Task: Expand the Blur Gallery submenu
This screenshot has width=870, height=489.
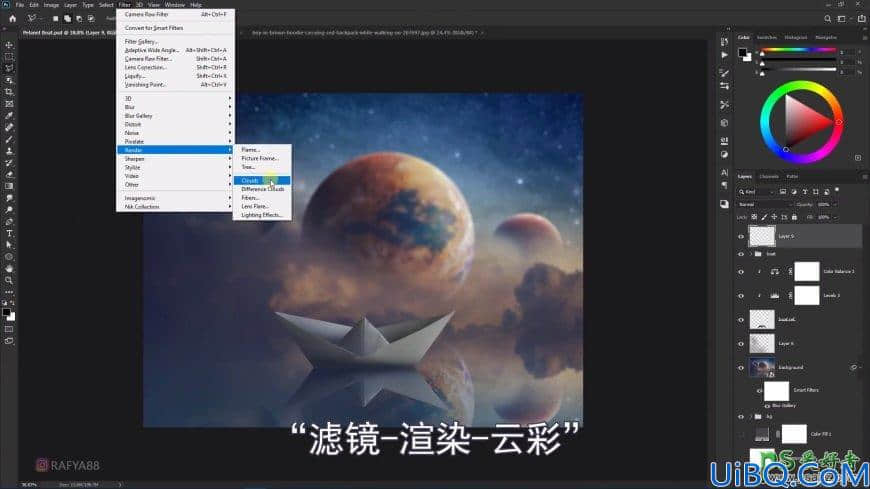Action: 175,115
